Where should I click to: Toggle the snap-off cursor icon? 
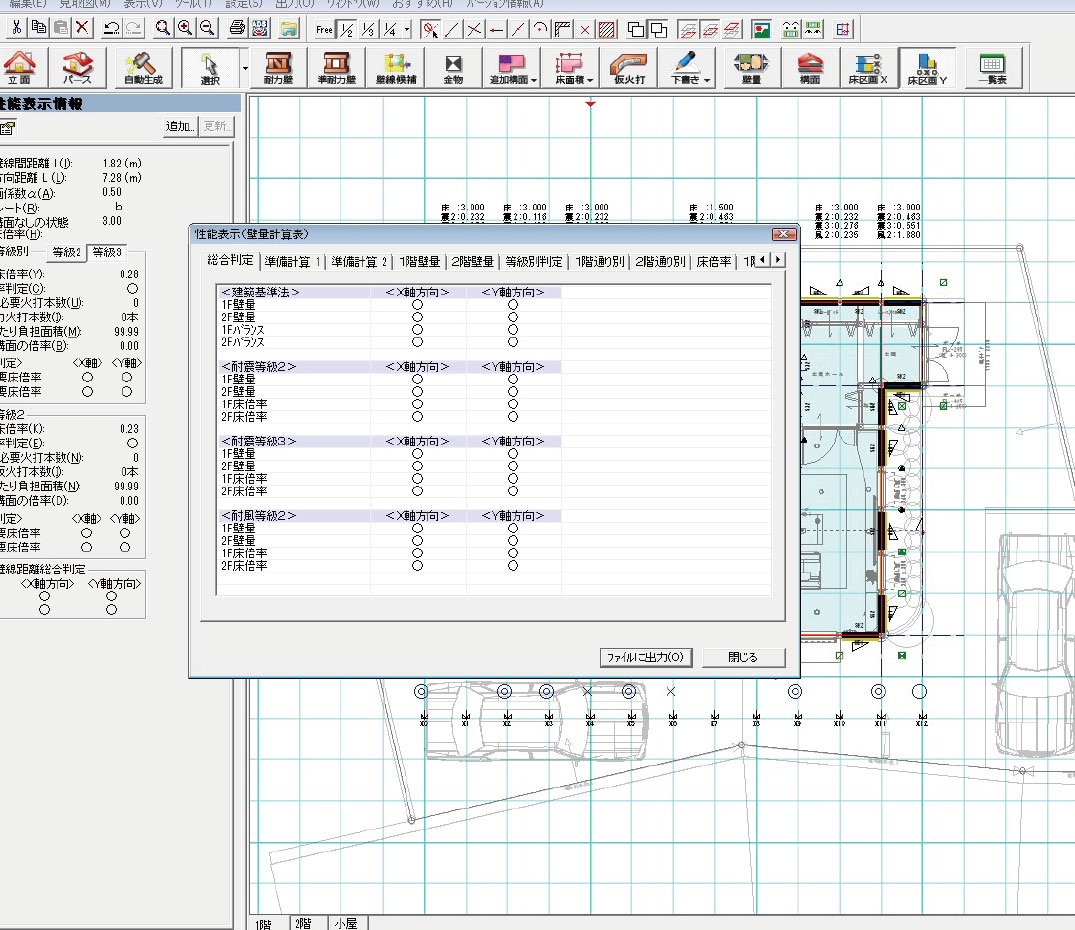tap(430, 29)
